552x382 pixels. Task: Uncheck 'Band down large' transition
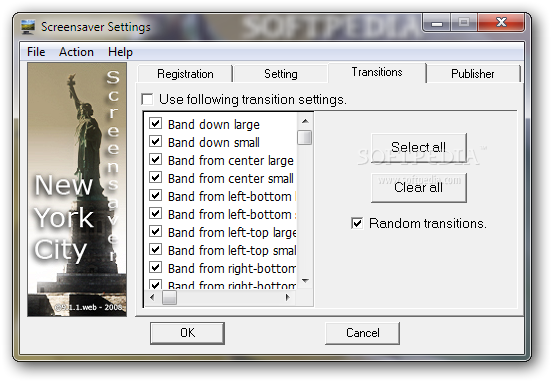click(x=155, y=124)
